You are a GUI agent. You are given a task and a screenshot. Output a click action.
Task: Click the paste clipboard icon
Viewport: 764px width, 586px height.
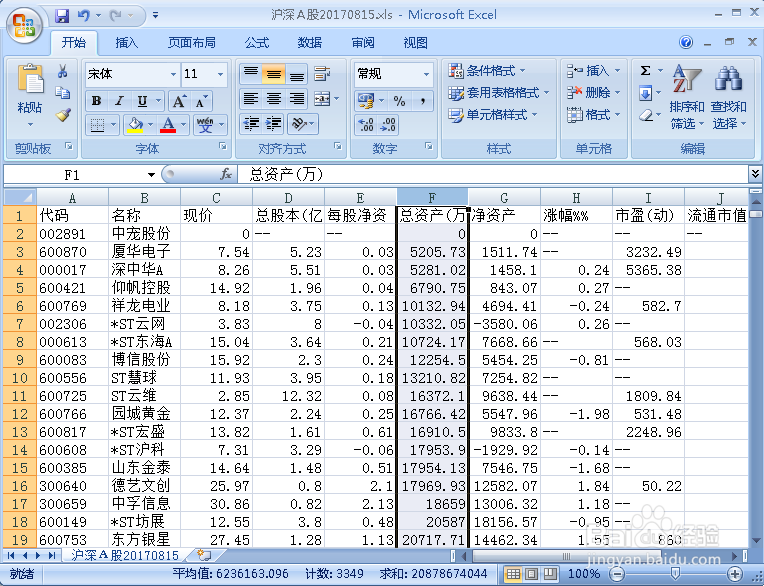30,79
